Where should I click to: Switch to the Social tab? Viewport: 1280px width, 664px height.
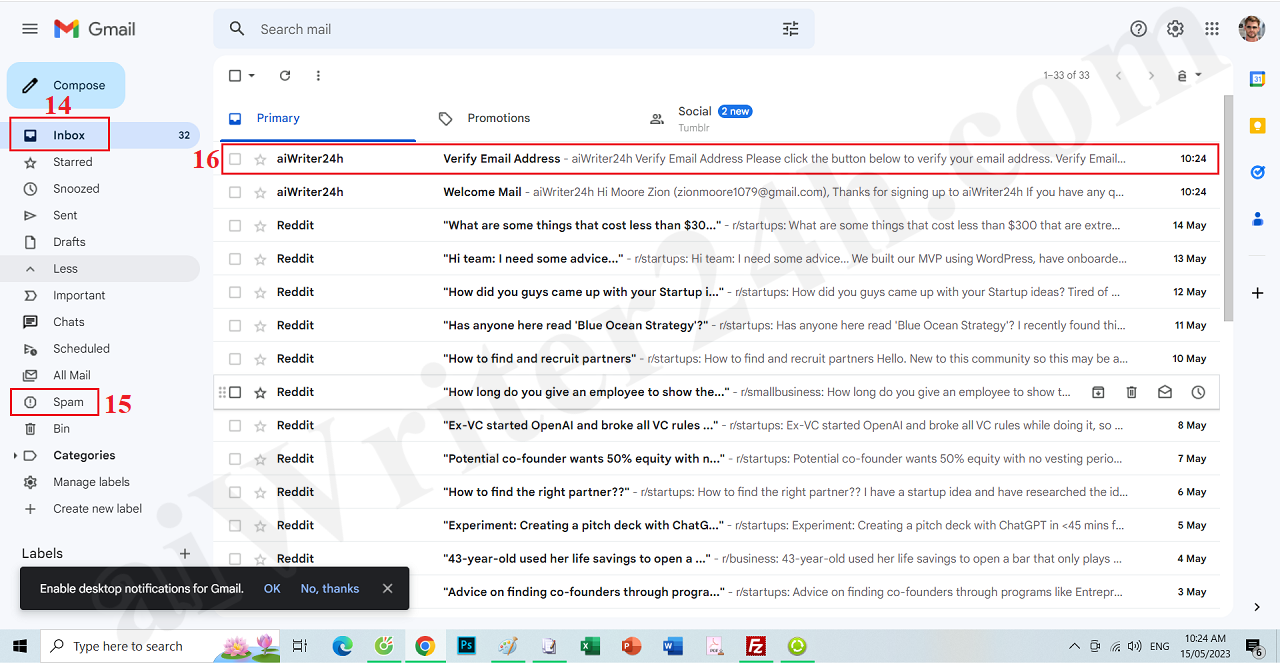click(694, 118)
